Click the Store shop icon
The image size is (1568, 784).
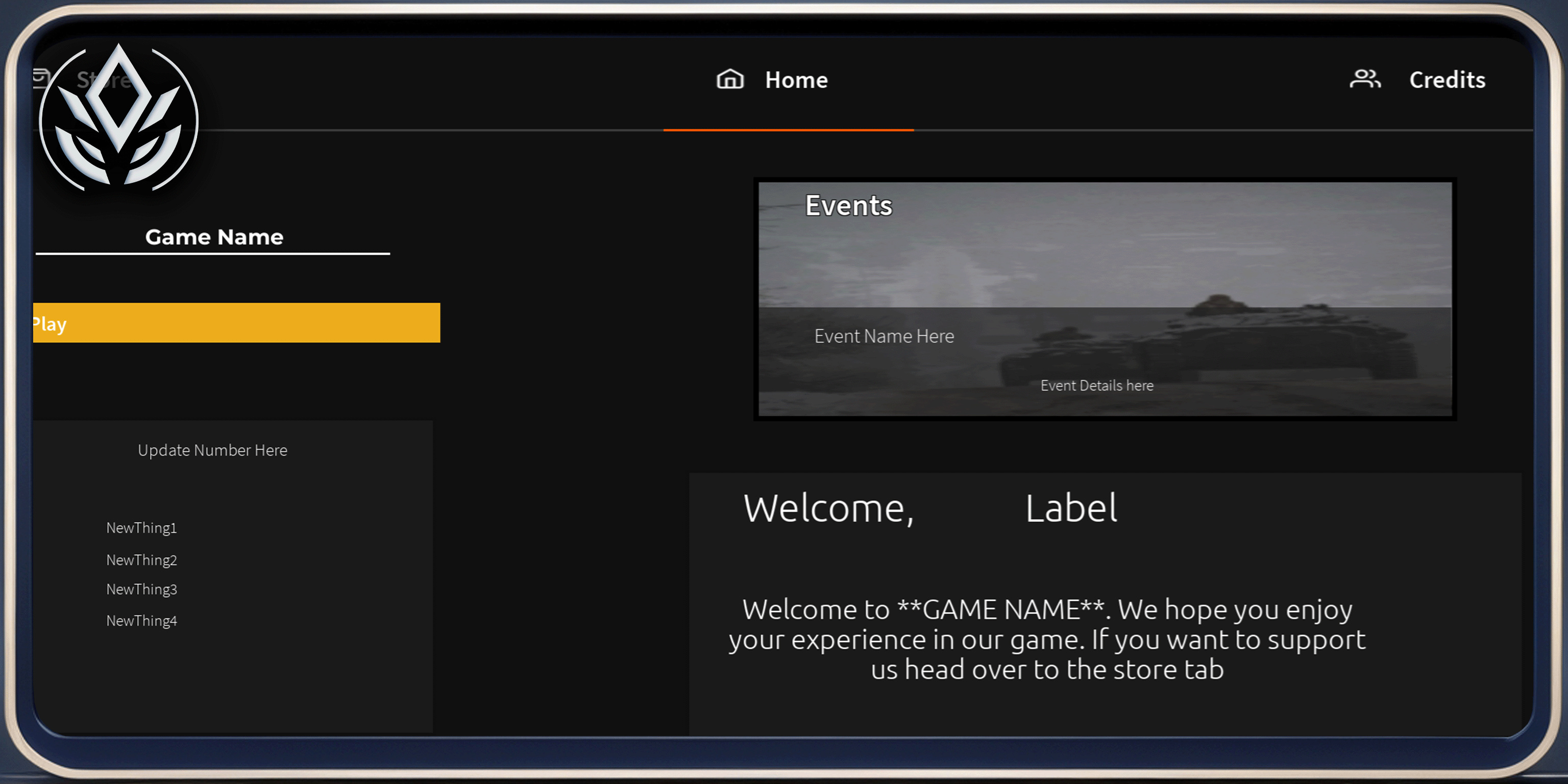tap(41, 79)
